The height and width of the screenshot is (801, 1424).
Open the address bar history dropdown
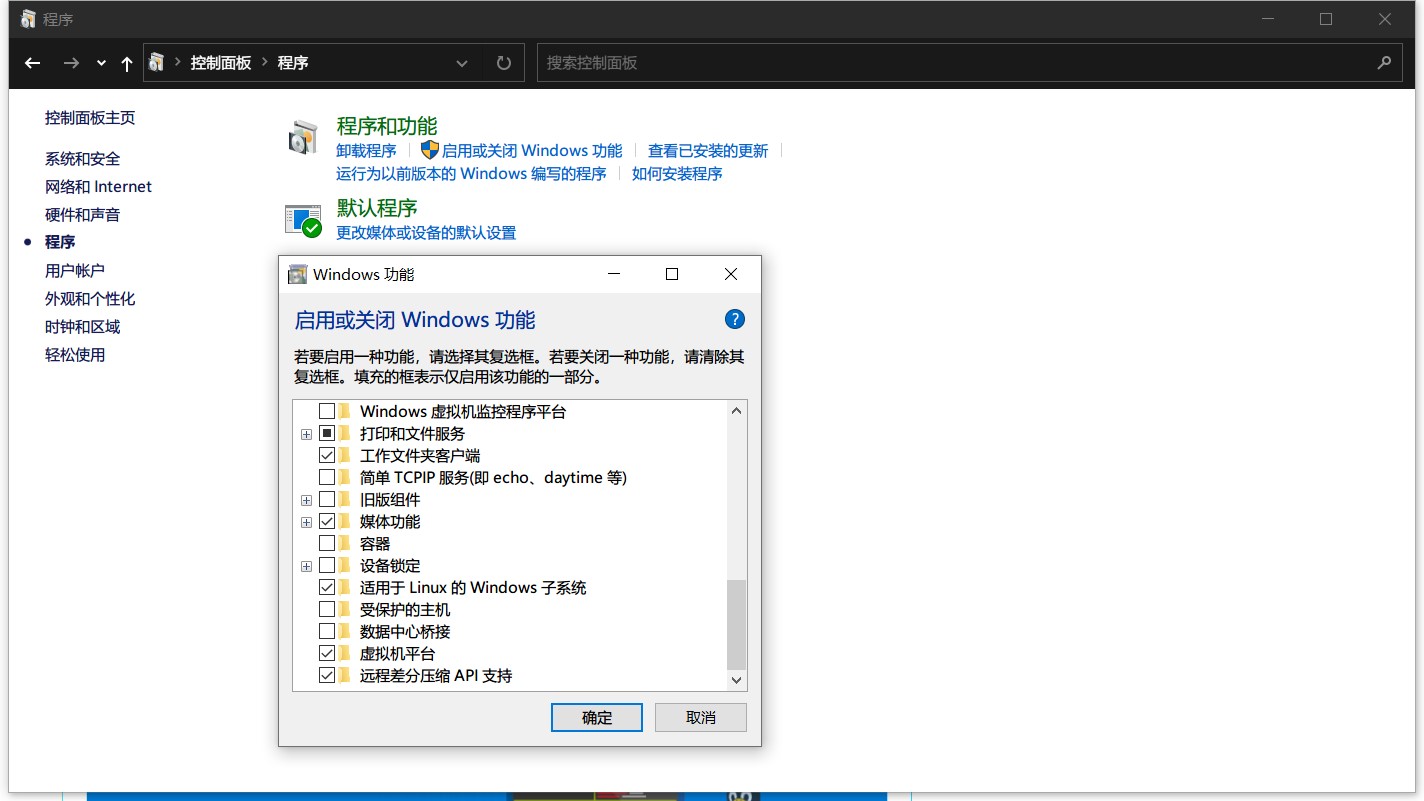click(462, 63)
